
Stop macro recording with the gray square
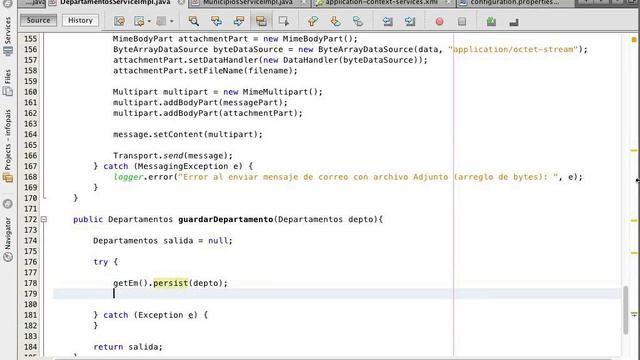pos(462,21)
